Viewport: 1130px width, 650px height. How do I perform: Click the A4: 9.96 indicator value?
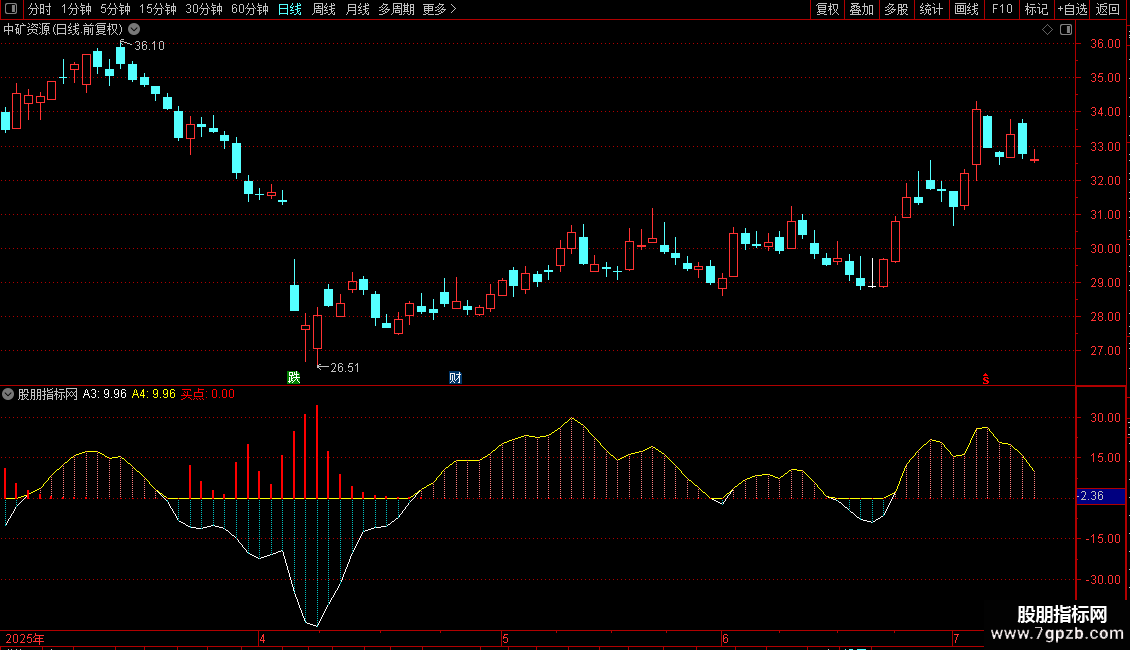[154, 394]
